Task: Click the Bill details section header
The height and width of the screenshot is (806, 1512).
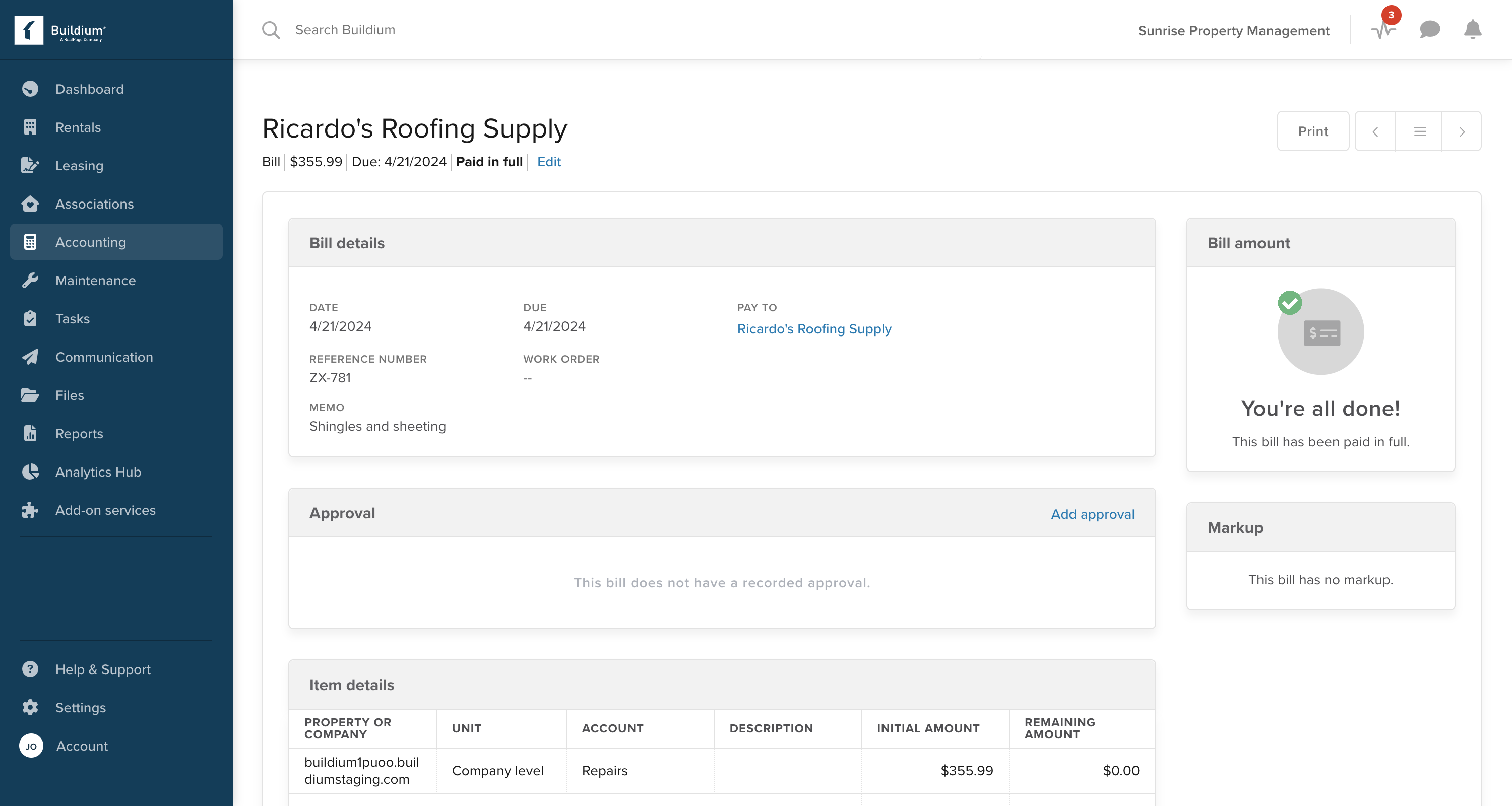Action: click(x=722, y=243)
